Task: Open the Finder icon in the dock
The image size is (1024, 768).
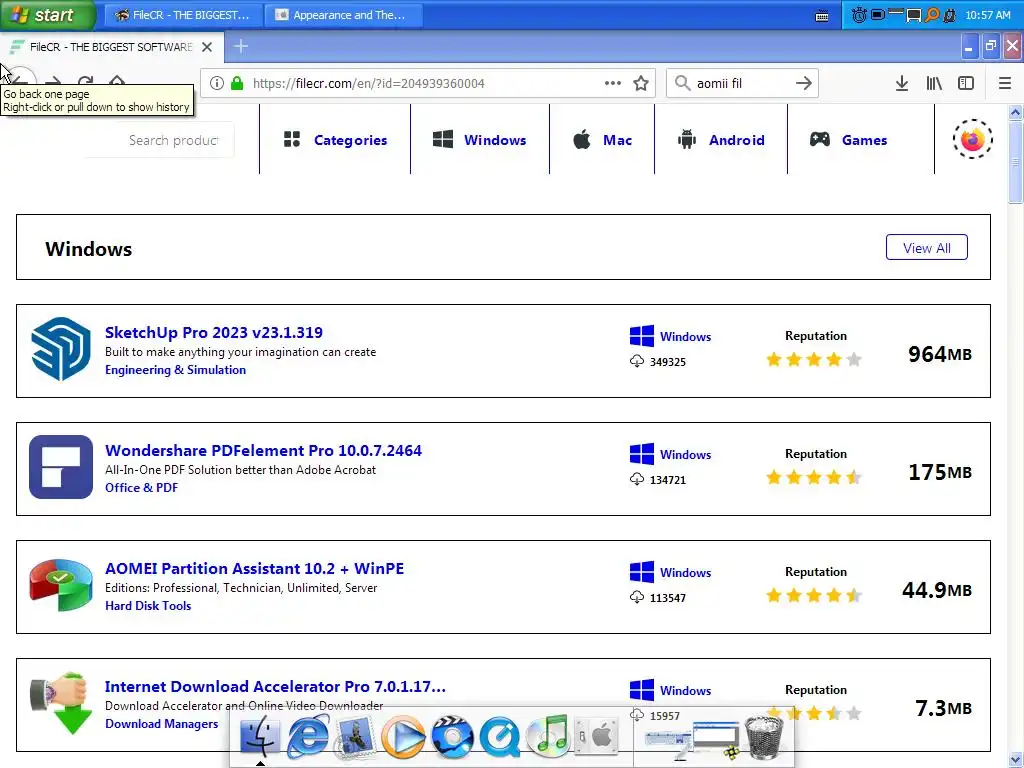Action: (x=260, y=735)
